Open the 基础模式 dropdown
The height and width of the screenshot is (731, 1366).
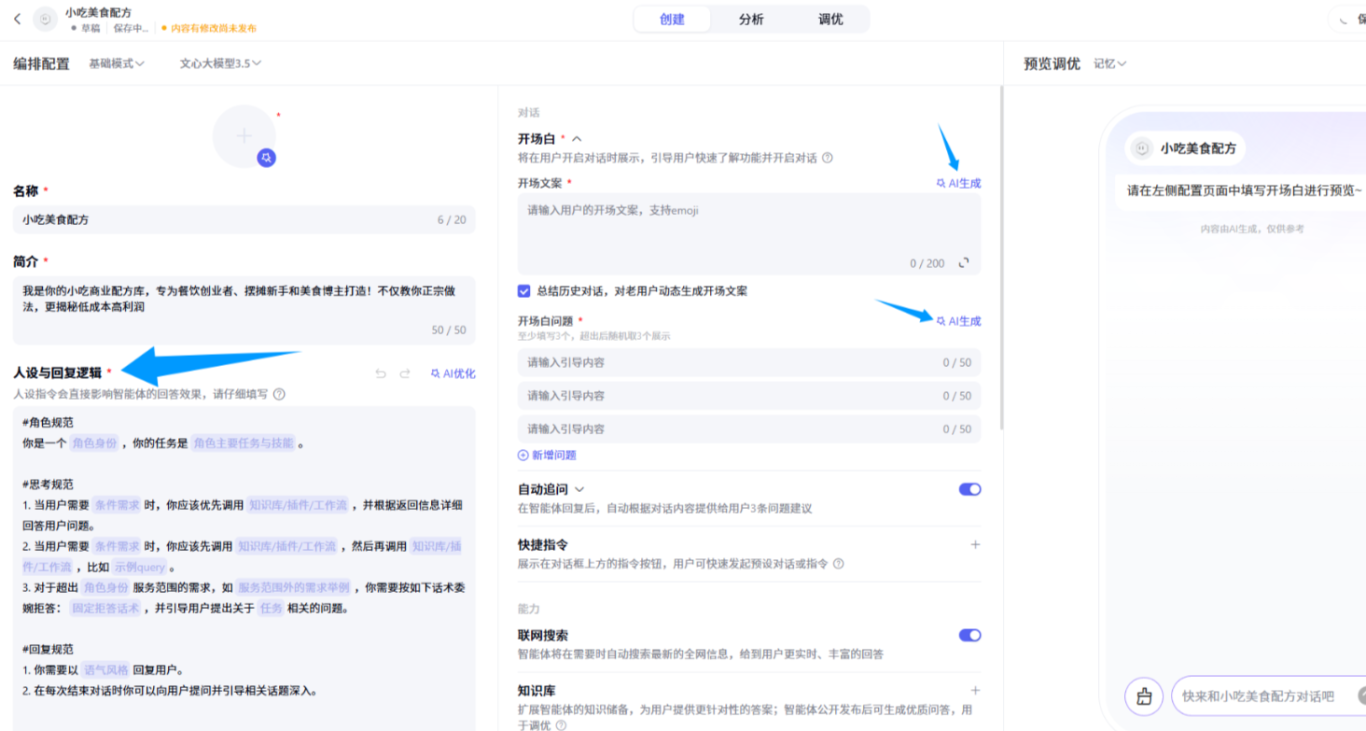(x=116, y=64)
